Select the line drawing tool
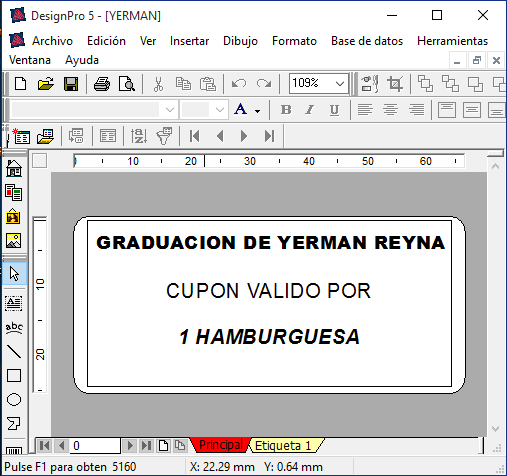 coord(14,351)
